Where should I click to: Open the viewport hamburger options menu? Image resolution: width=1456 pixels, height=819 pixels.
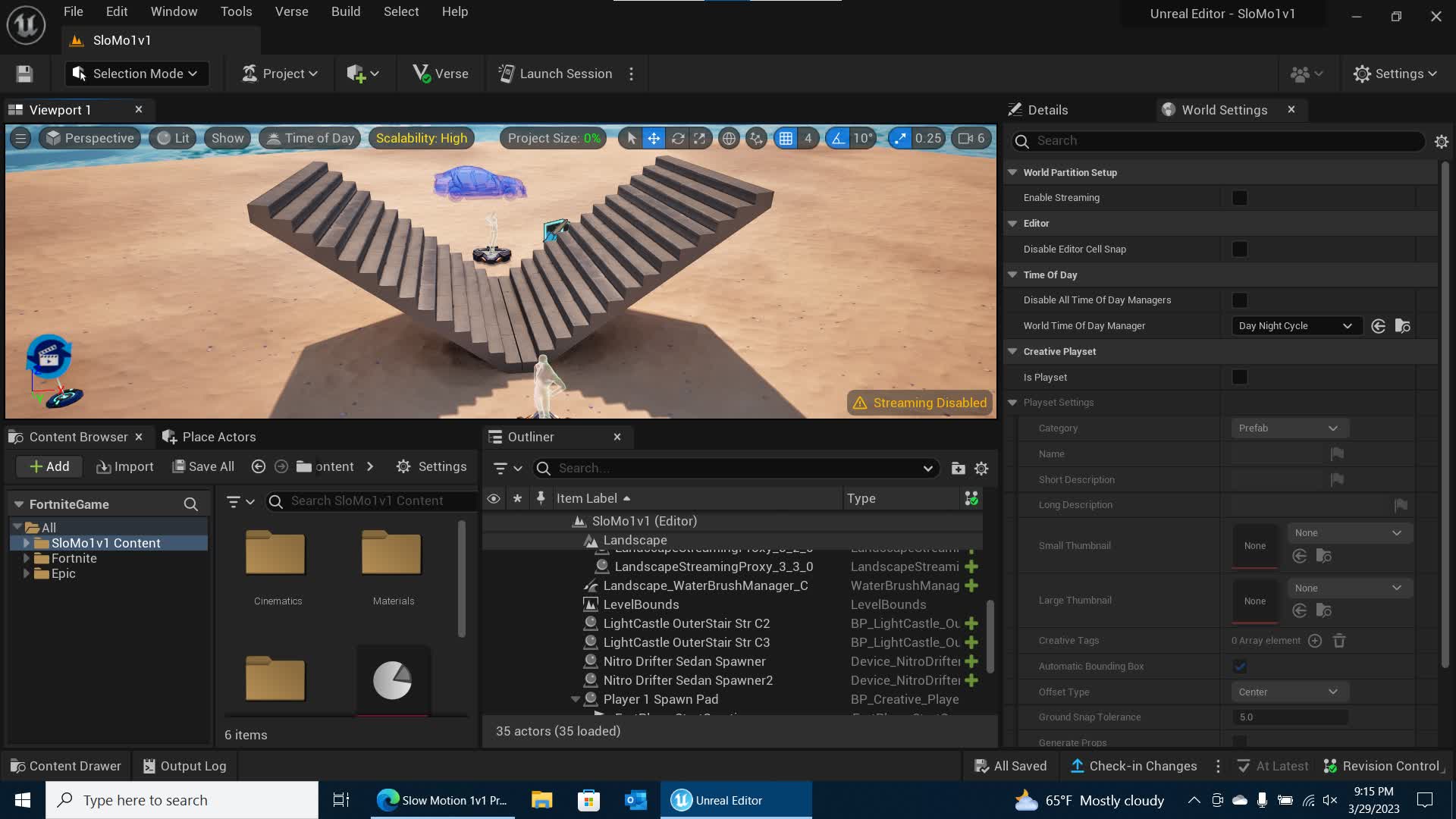click(x=20, y=138)
